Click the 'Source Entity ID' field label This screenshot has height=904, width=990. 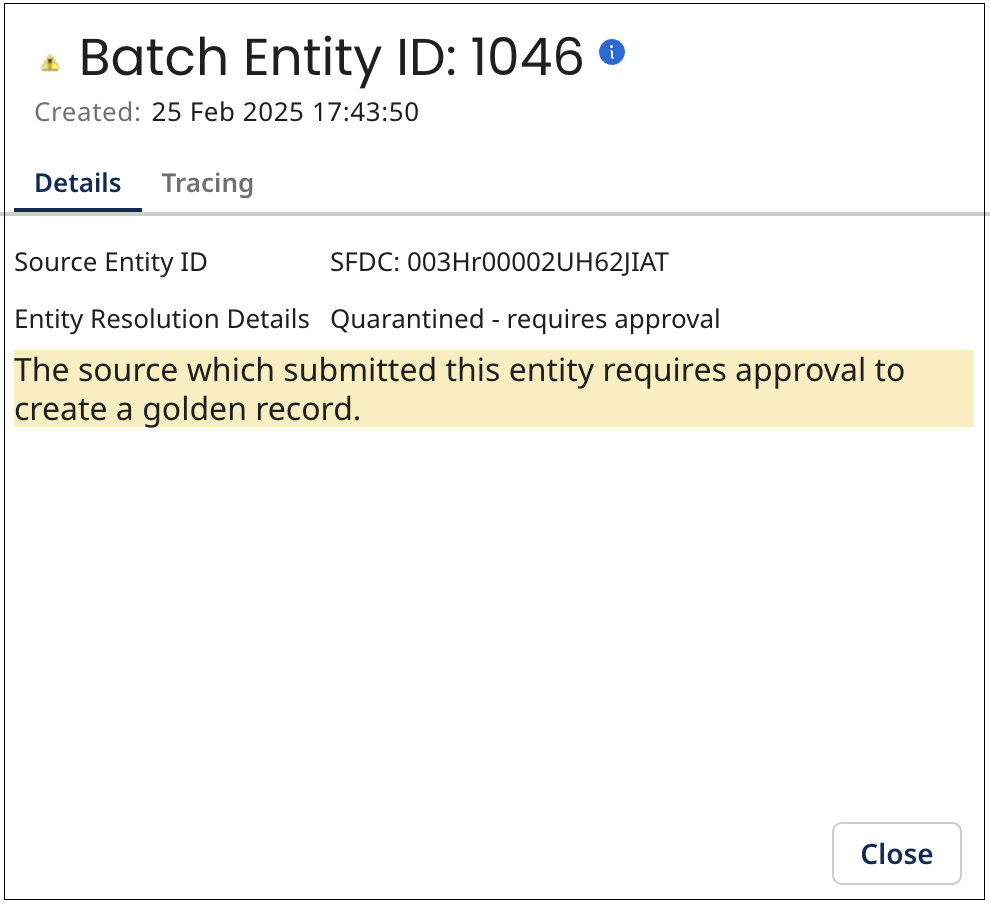tap(110, 261)
